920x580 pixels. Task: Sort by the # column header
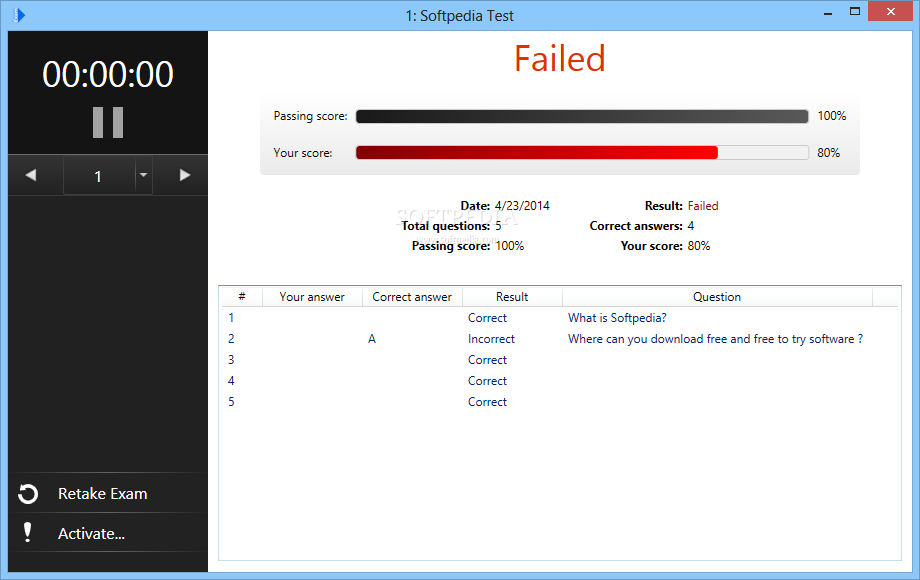[242, 297]
